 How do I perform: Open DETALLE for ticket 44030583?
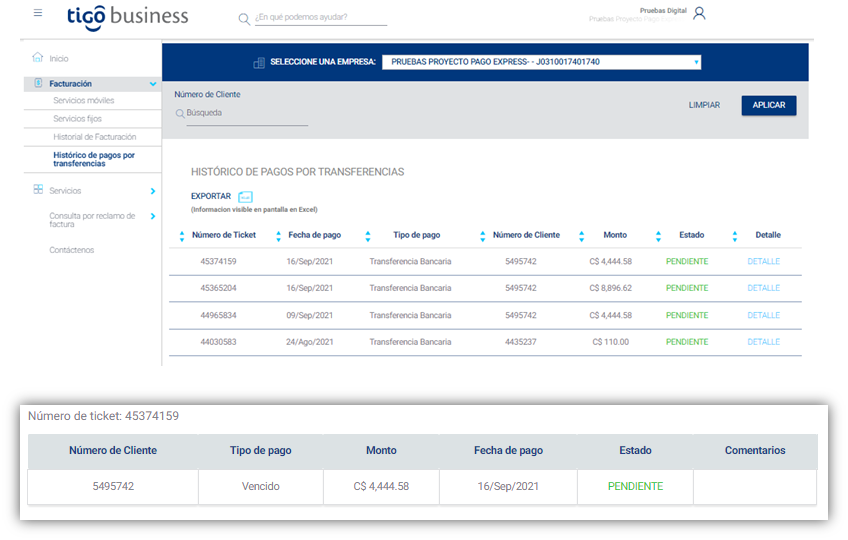[x=764, y=342]
